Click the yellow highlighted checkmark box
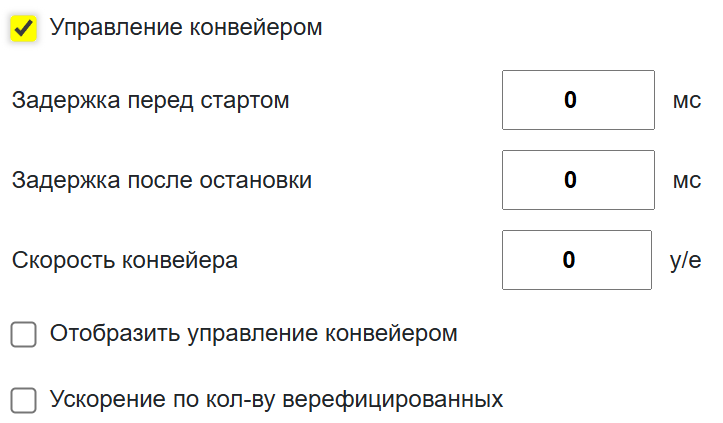The image size is (723, 423). pyautogui.click(x=24, y=29)
